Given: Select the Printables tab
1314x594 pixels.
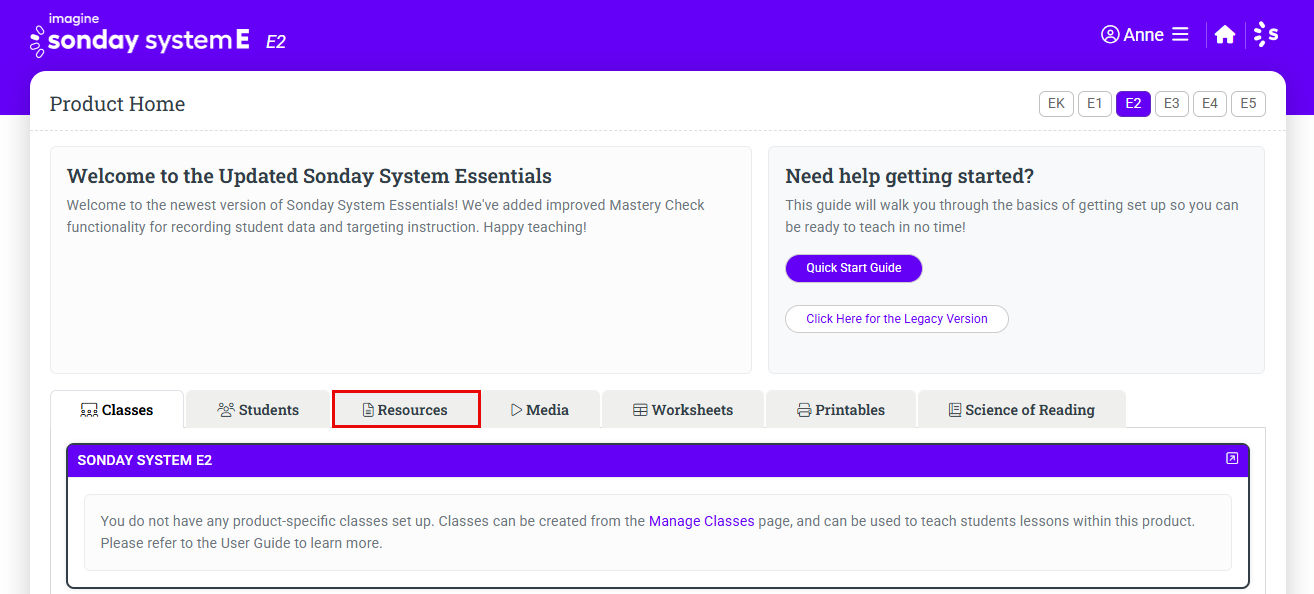Looking at the screenshot, I should pos(841,410).
